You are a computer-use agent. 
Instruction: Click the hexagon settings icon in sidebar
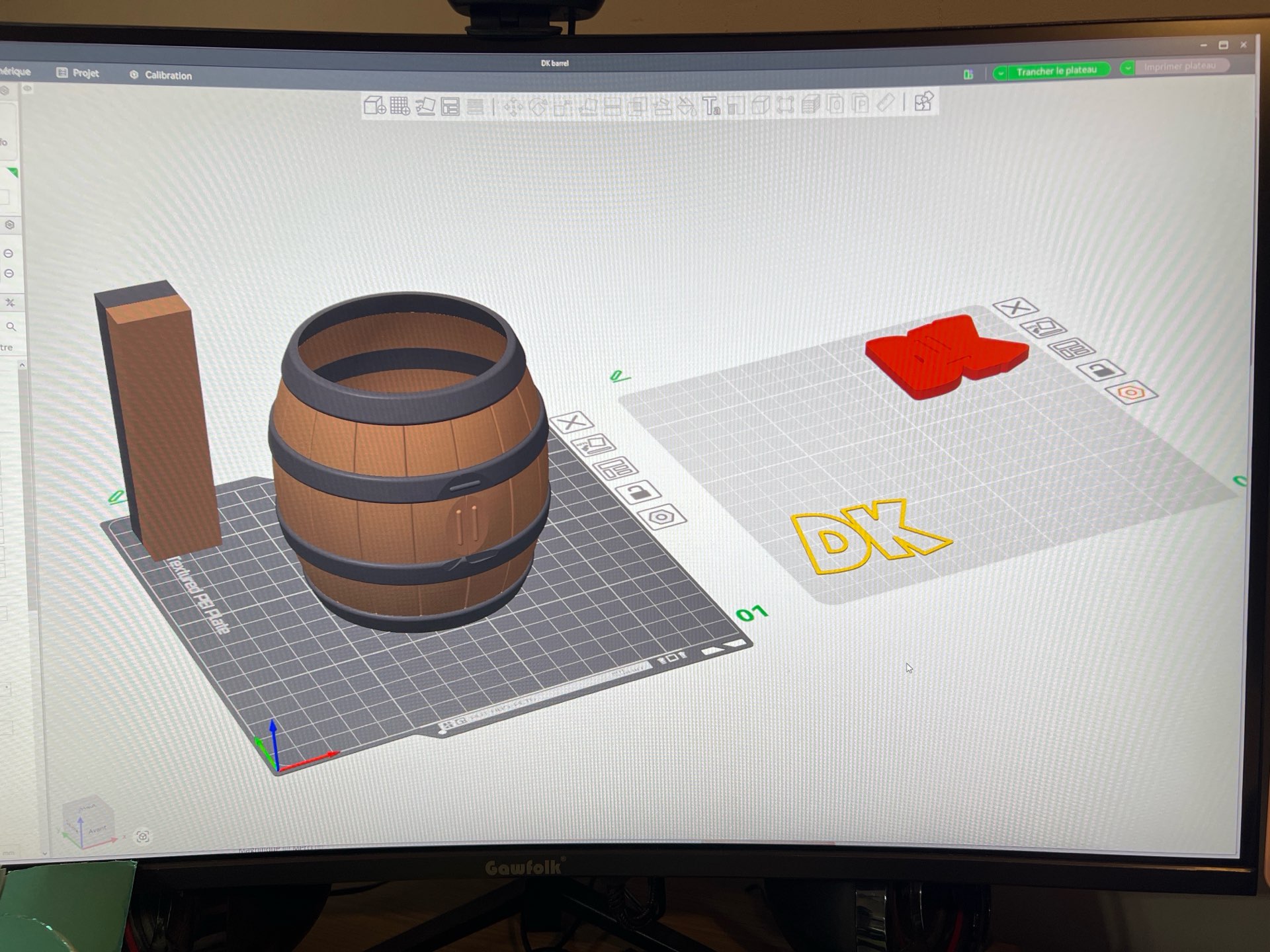tap(10, 225)
